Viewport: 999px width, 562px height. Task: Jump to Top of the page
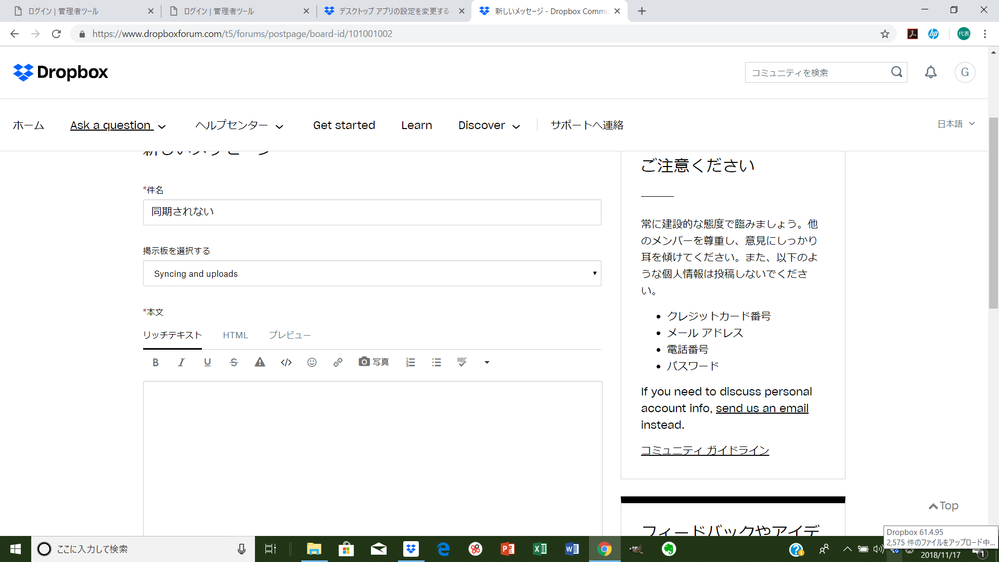point(944,506)
